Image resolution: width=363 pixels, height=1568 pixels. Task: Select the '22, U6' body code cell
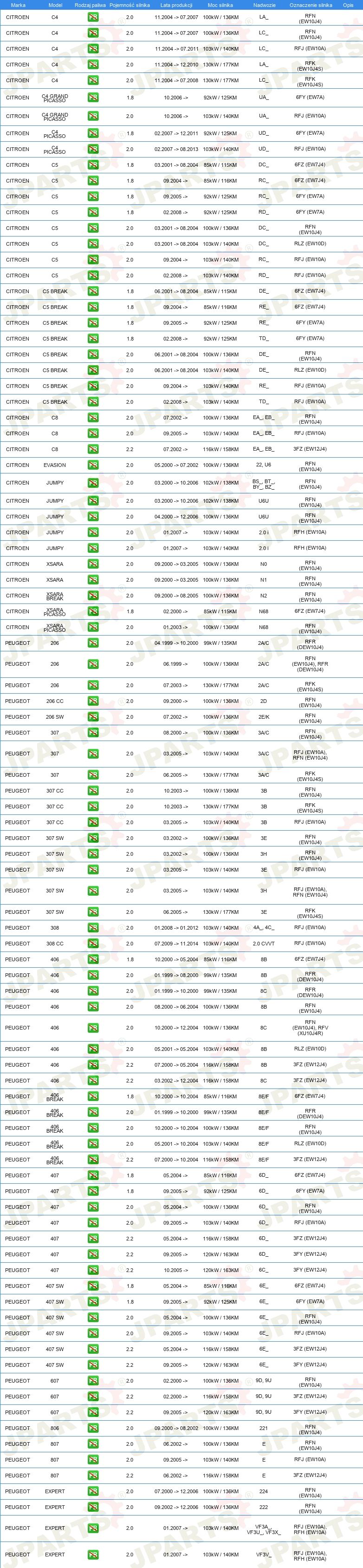point(263,465)
